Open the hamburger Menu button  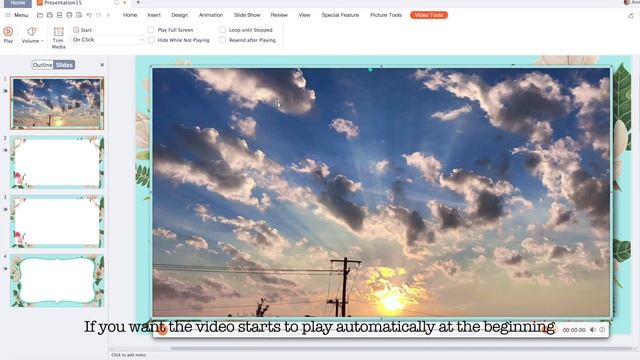17,15
